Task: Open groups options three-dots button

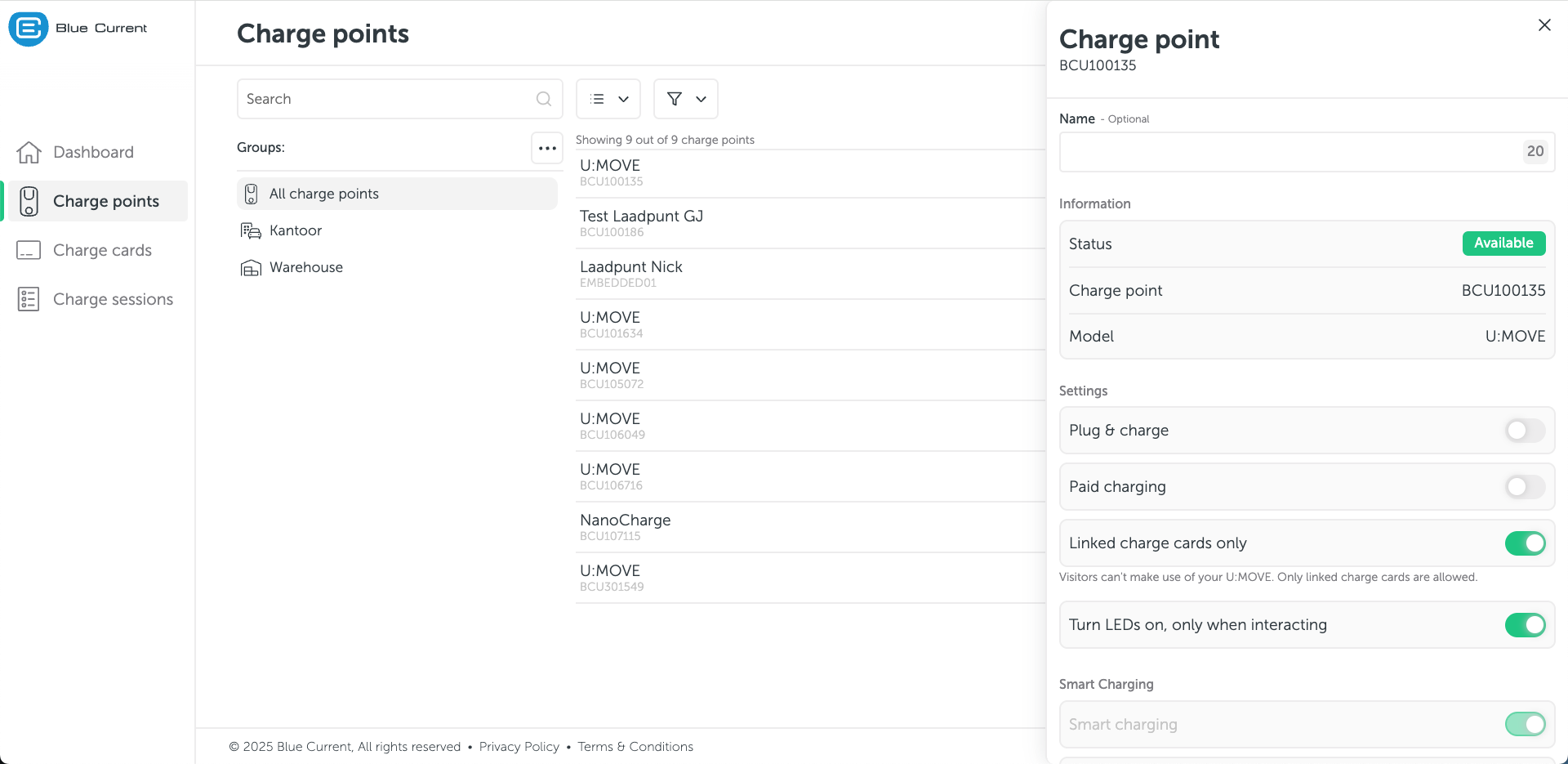Action: click(547, 148)
